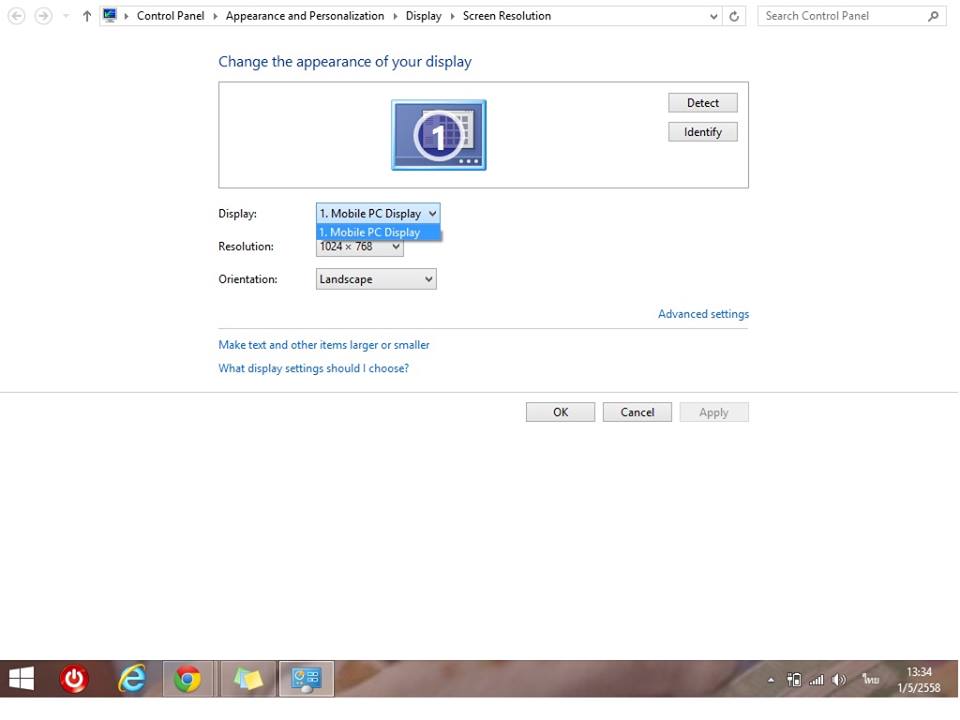
Task: Open the Windows Start button
Action: pos(21,678)
